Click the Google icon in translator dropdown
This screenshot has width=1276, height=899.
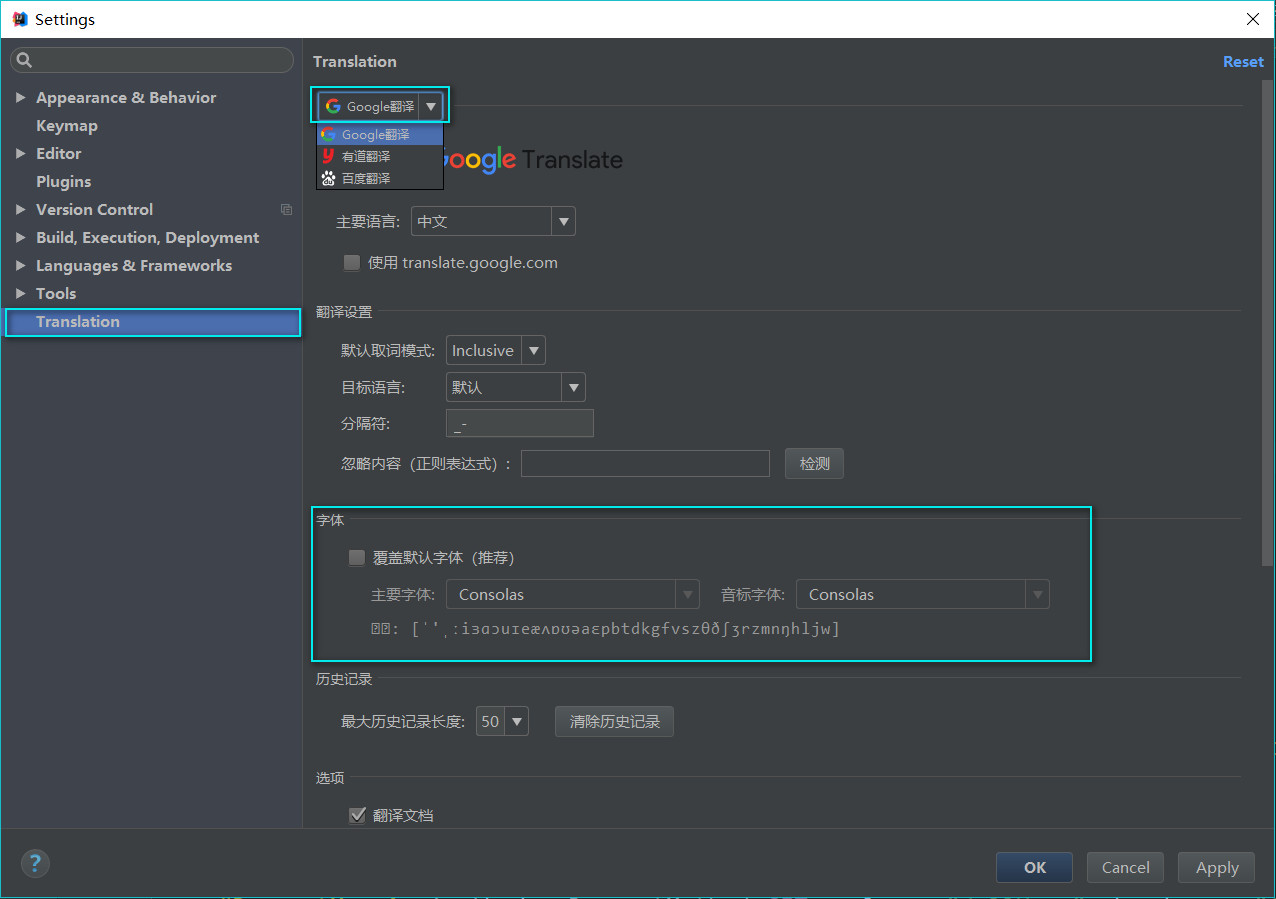click(333, 106)
